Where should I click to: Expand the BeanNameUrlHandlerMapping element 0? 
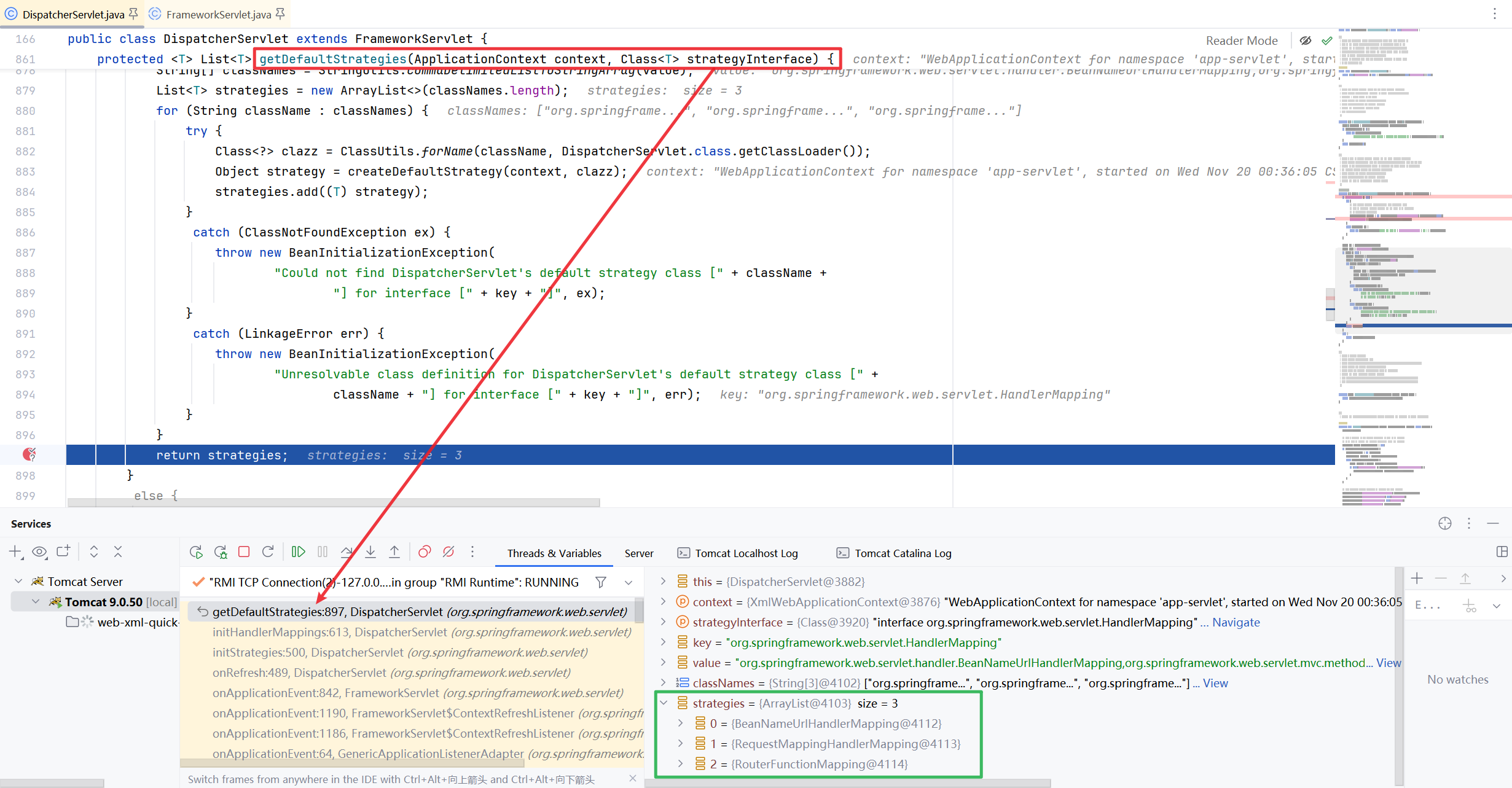coord(680,724)
